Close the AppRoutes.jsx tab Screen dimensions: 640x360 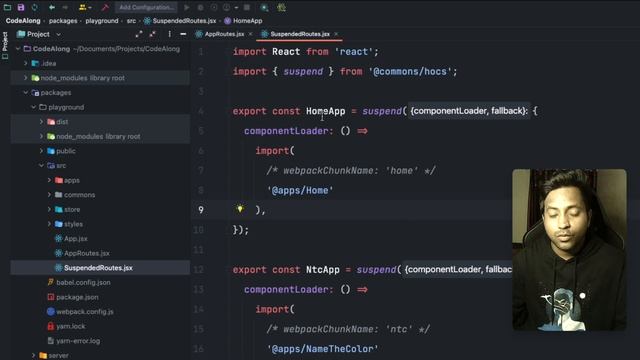pos(250,34)
